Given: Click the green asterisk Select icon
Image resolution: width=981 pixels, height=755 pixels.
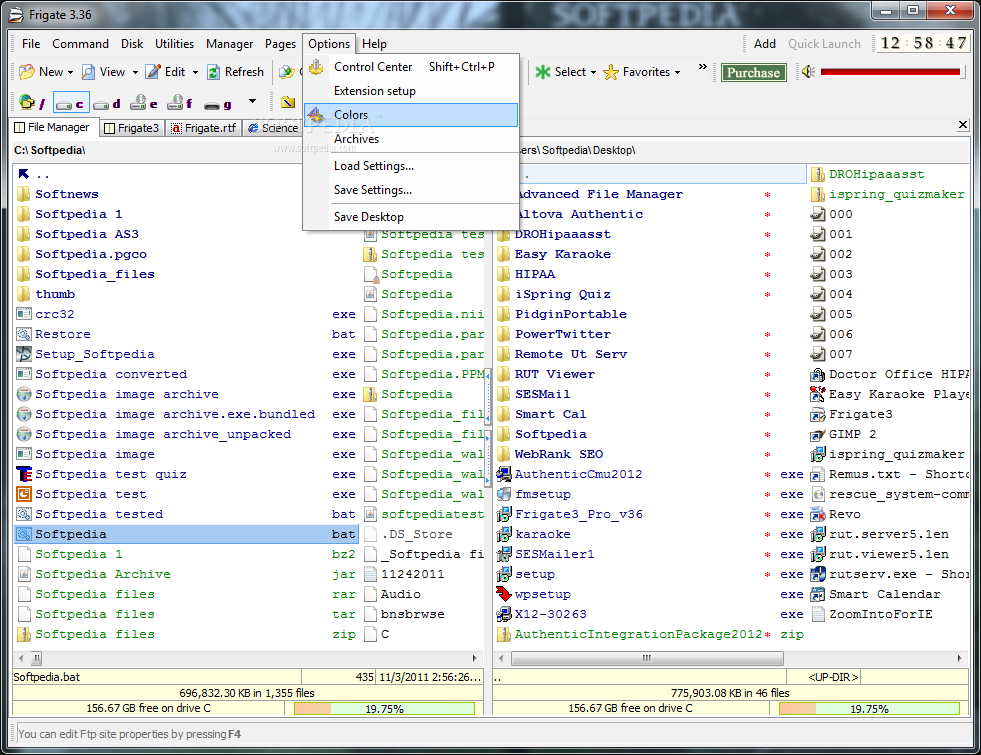Looking at the screenshot, I should tap(542, 72).
